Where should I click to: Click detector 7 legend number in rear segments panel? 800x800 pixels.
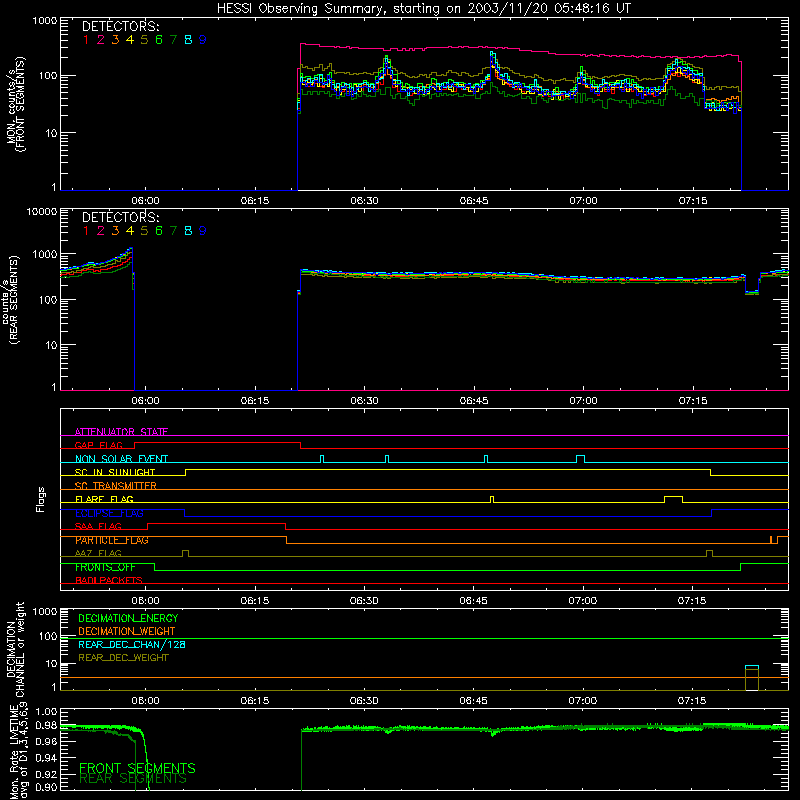point(173,231)
